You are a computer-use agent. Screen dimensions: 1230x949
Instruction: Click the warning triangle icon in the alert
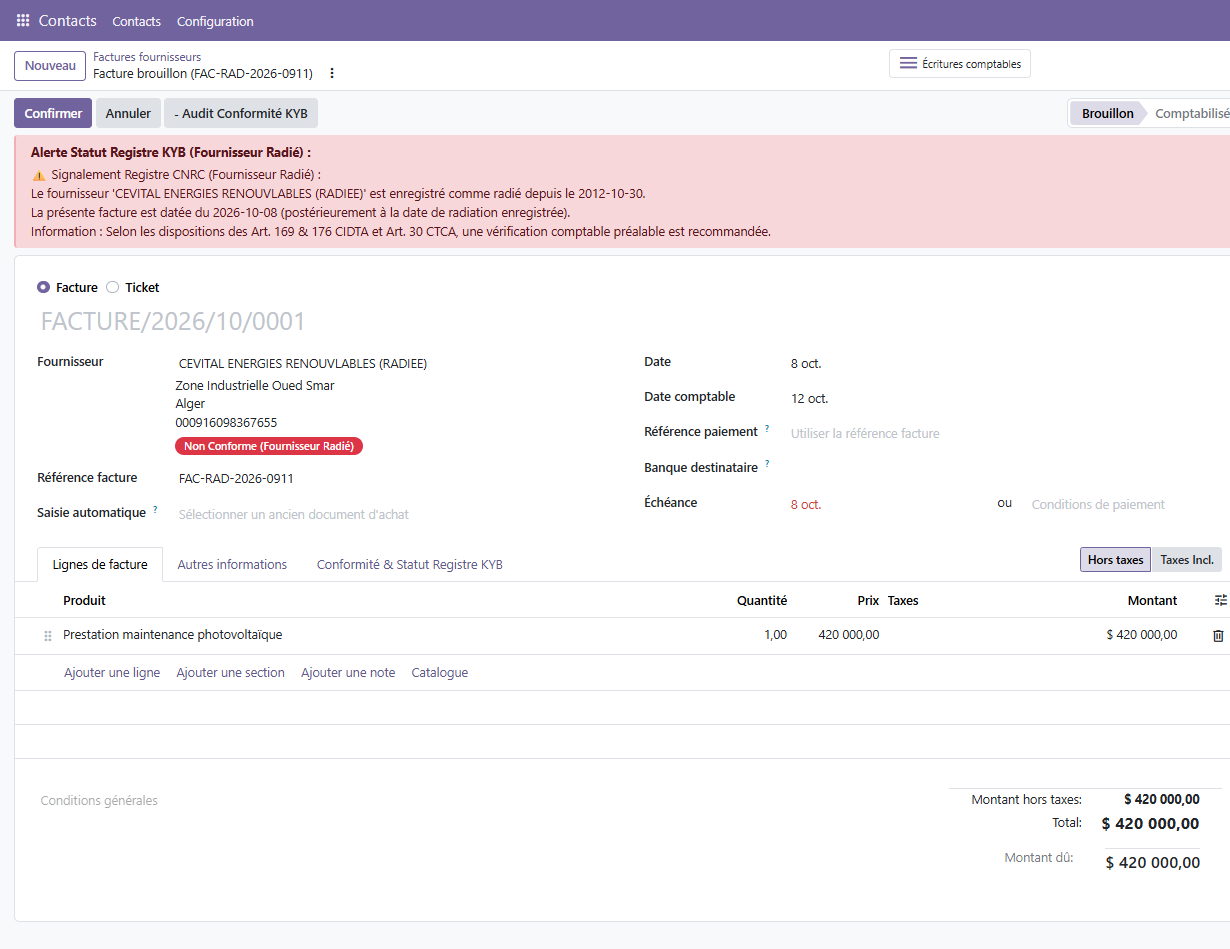39,175
